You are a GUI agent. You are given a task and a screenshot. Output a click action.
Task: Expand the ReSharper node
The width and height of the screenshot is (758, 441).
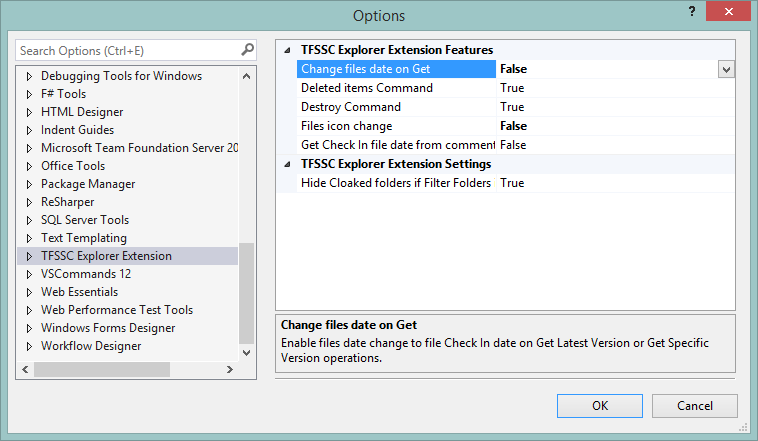(29, 202)
